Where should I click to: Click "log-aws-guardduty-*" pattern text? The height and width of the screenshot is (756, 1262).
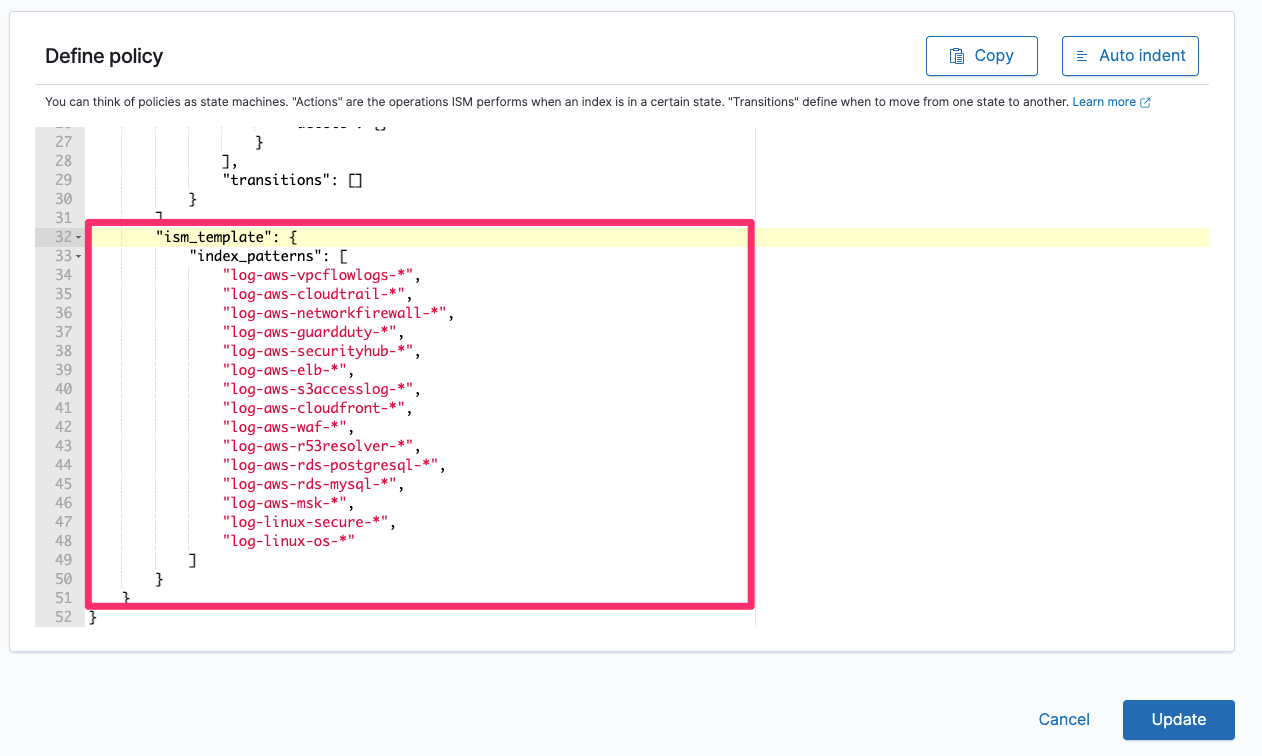(310, 332)
